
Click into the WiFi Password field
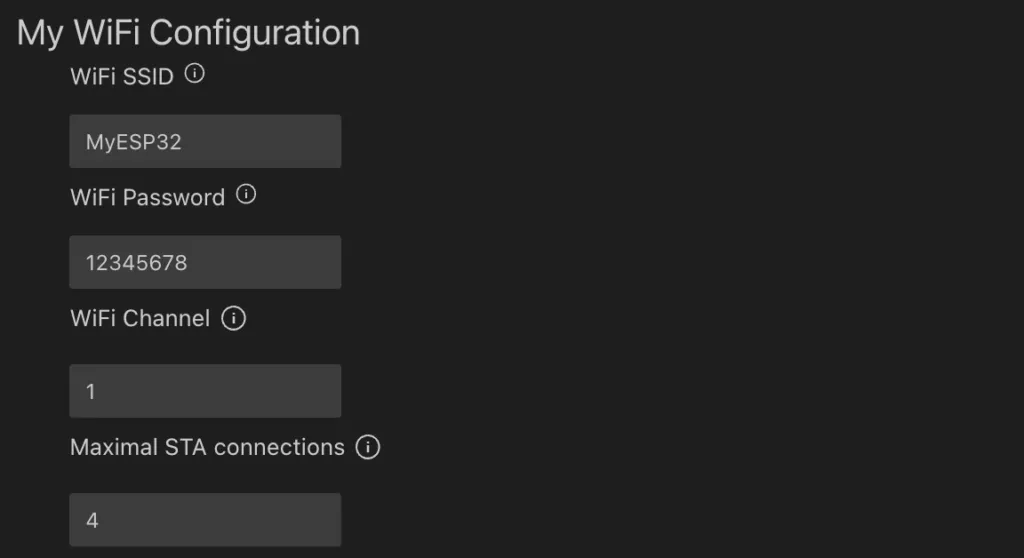(x=205, y=262)
